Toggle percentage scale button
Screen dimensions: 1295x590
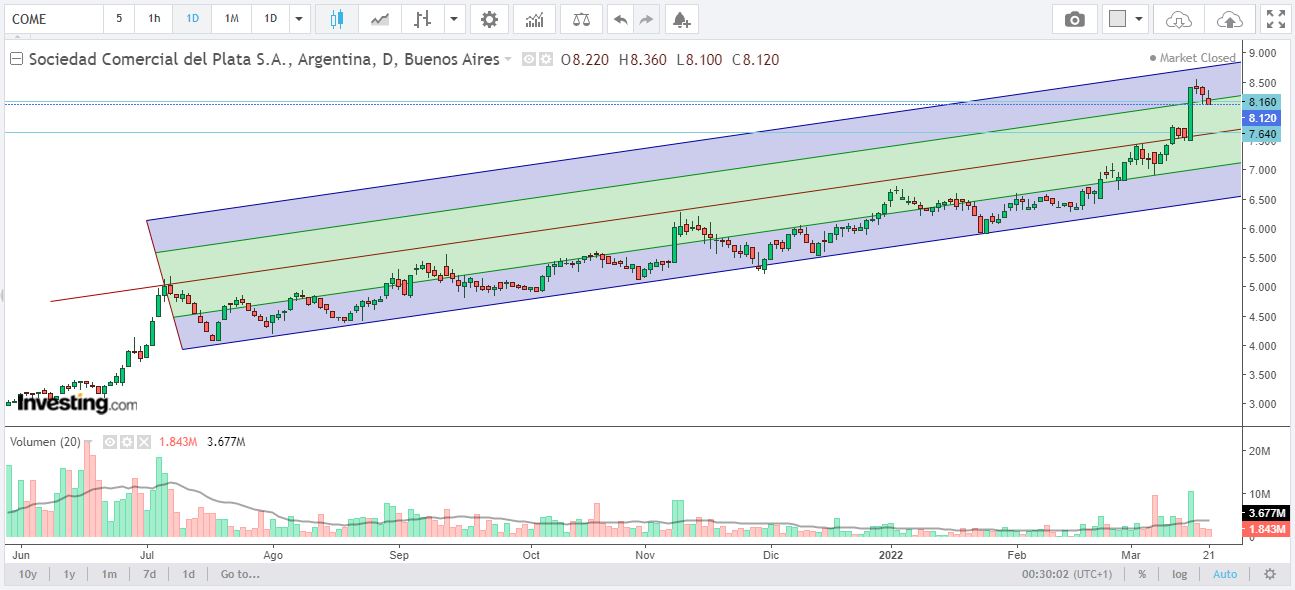pos(1141,574)
